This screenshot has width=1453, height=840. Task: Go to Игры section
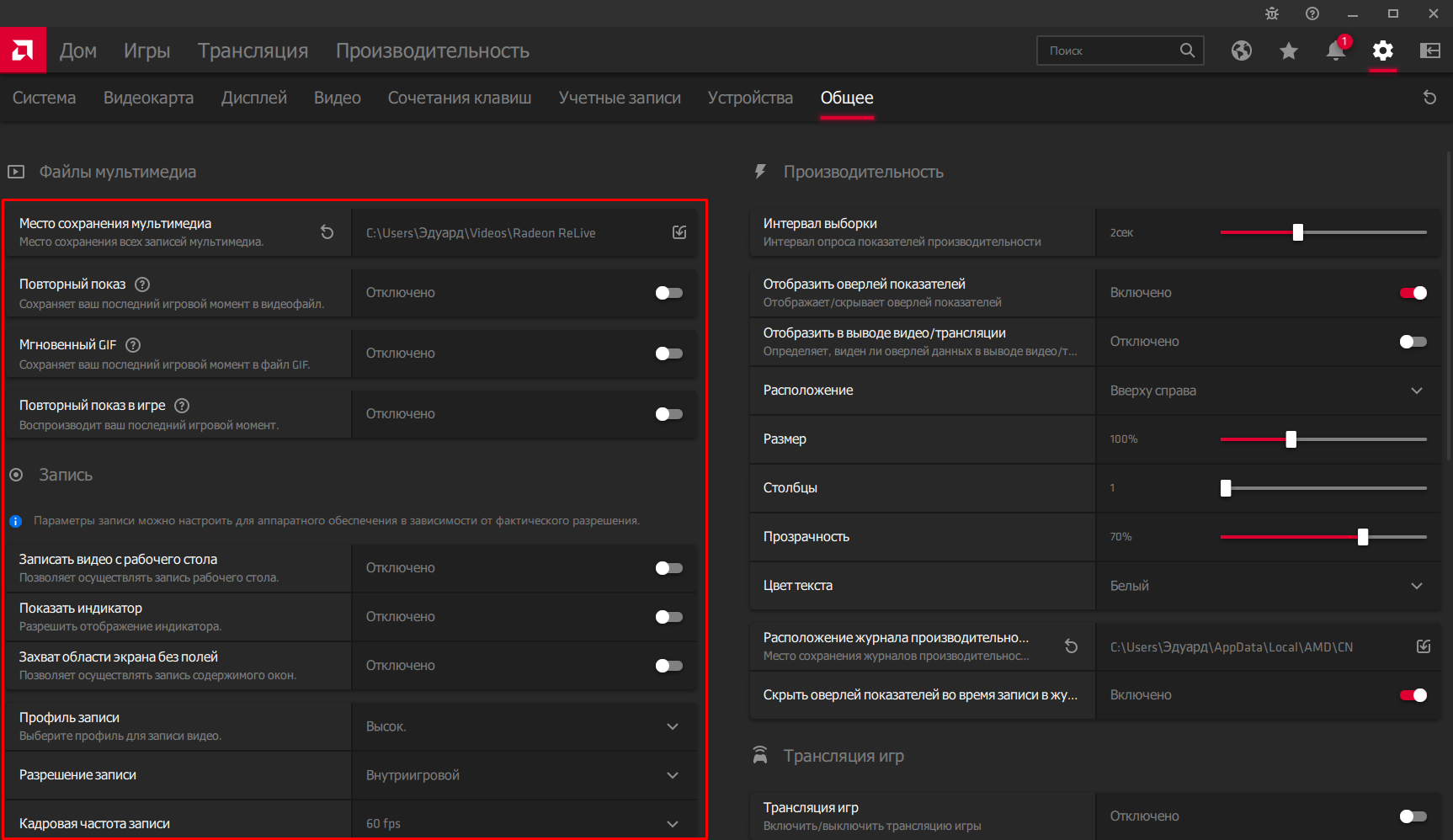[146, 51]
